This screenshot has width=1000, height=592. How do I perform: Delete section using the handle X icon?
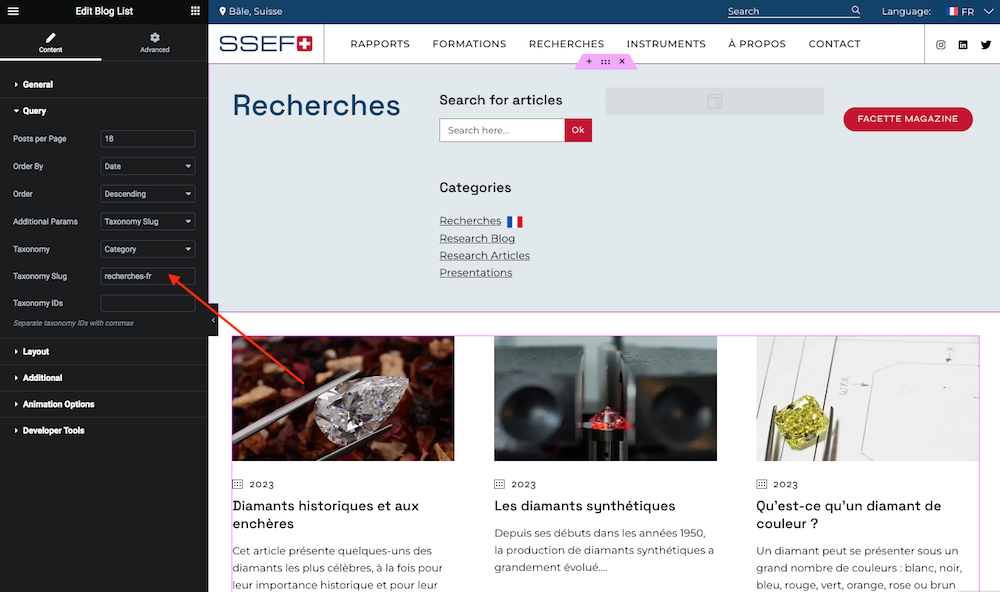622,61
